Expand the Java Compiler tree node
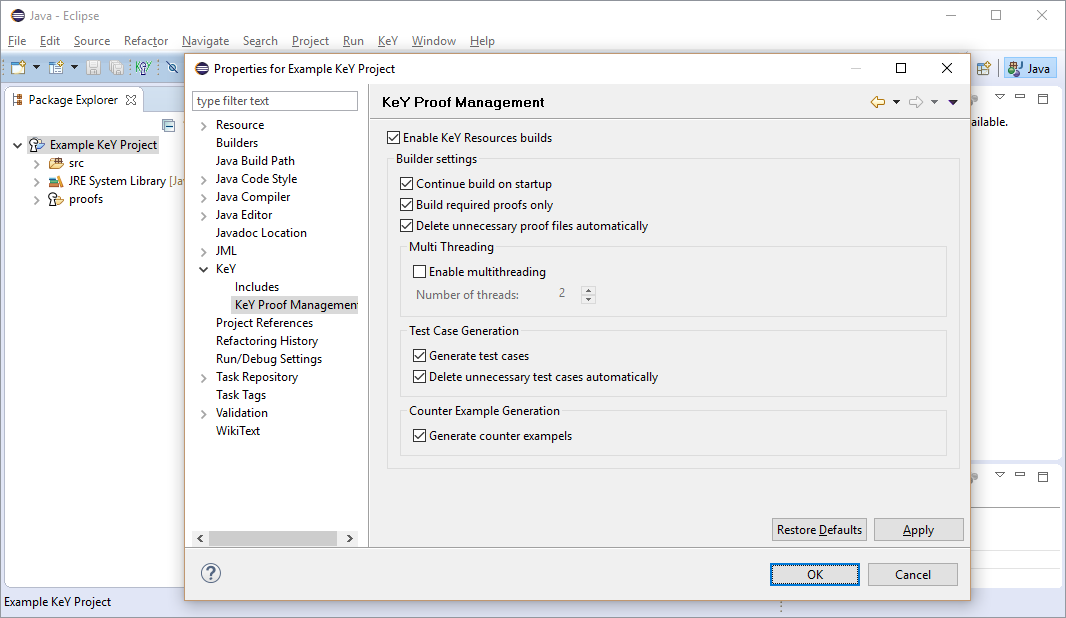 tap(204, 197)
